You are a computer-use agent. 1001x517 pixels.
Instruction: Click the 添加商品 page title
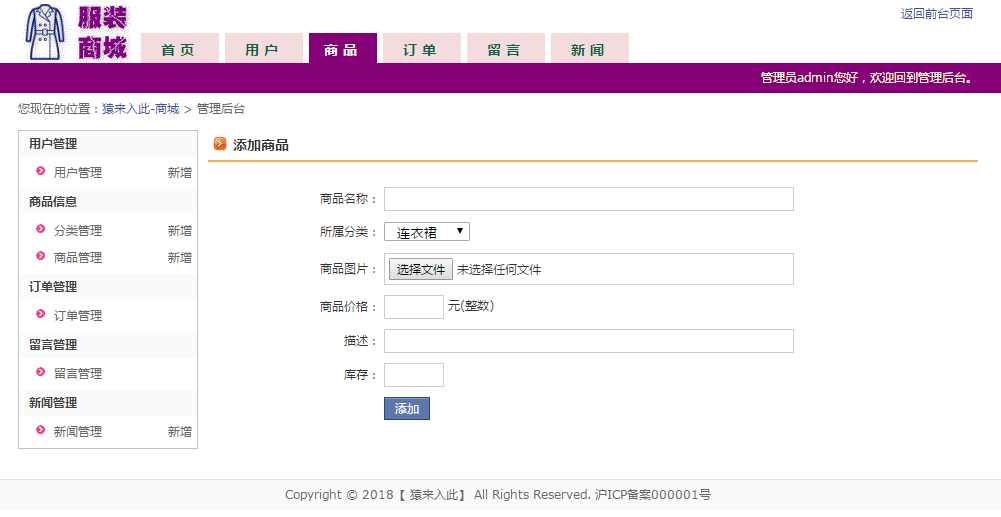pyautogui.click(x=260, y=145)
